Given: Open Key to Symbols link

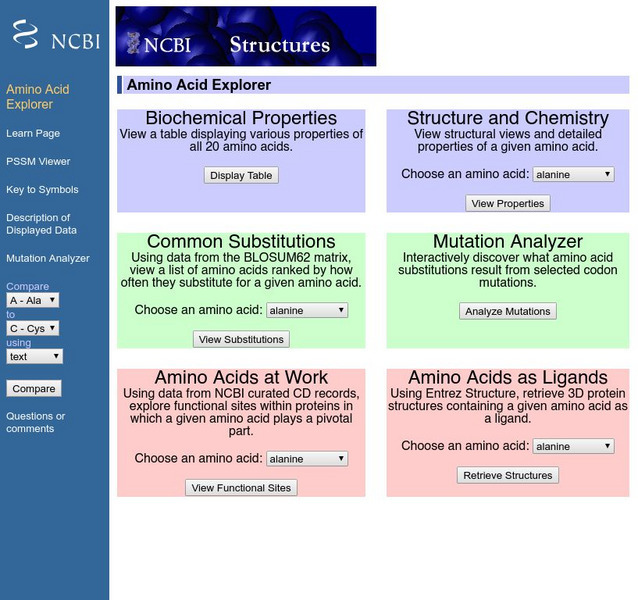Looking at the screenshot, I should tap(42, 189).
